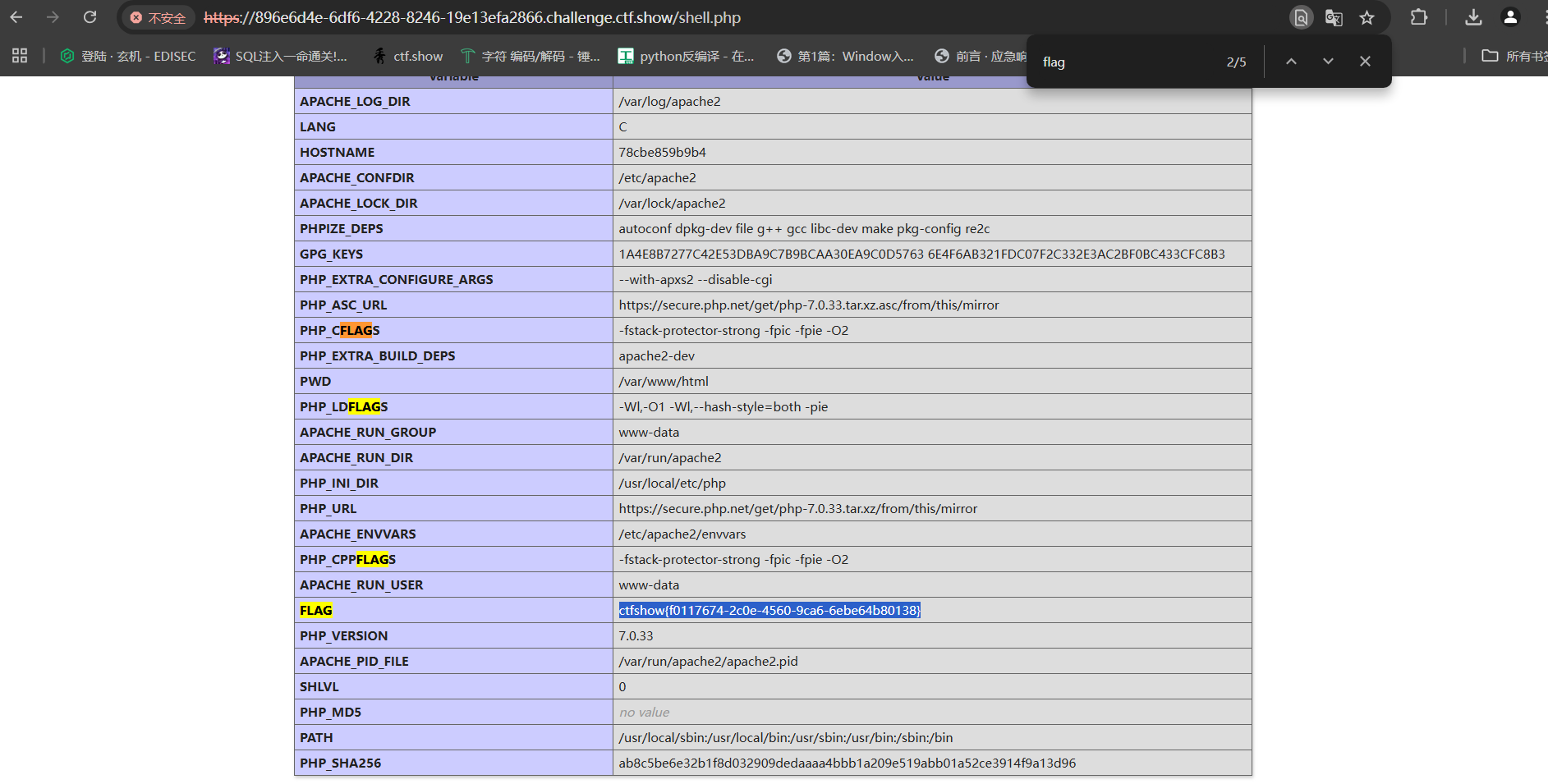Open the downloads icon in toolbar

point(1474,17)
